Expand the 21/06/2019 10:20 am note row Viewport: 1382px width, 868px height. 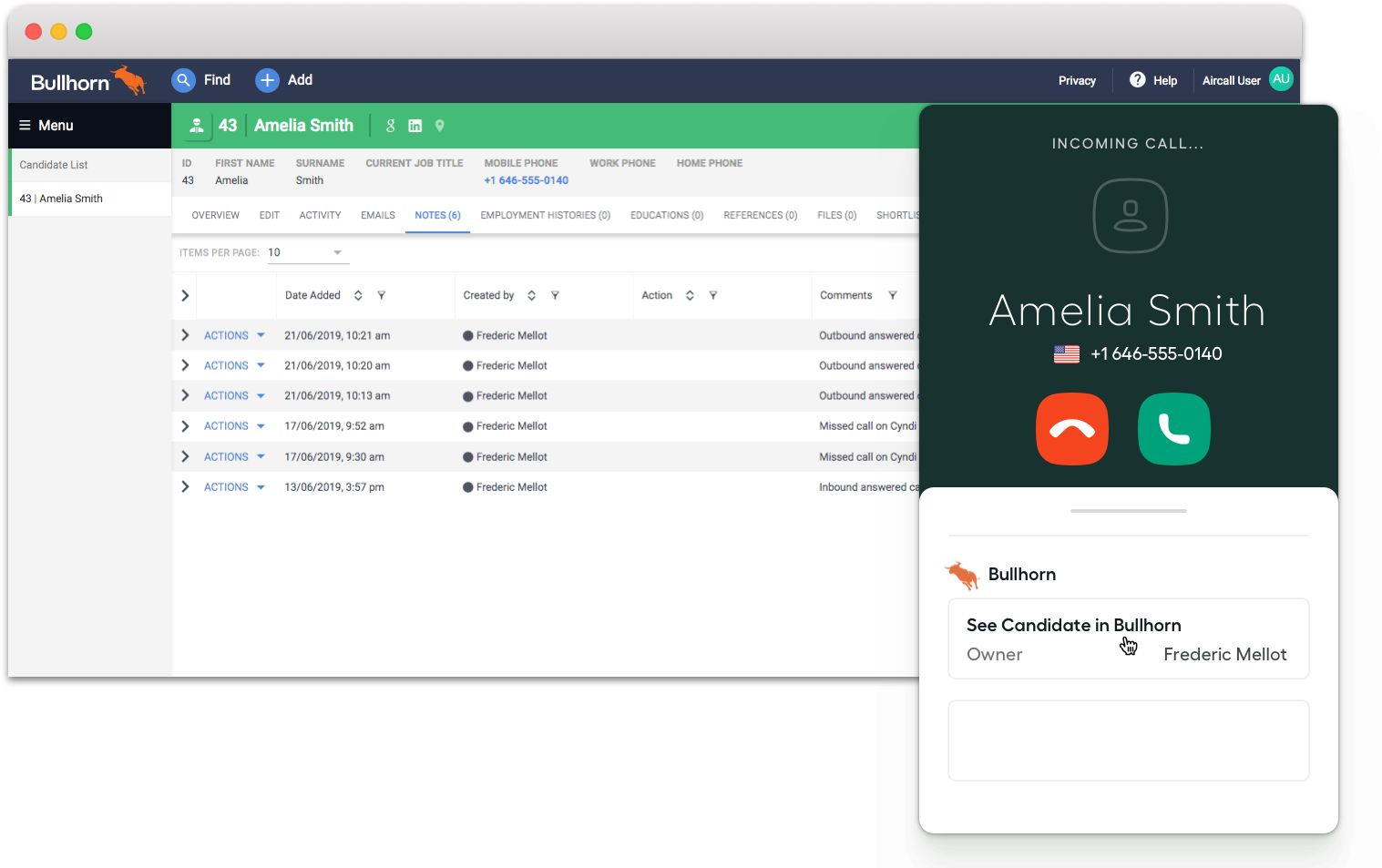(x=185, y=365)
